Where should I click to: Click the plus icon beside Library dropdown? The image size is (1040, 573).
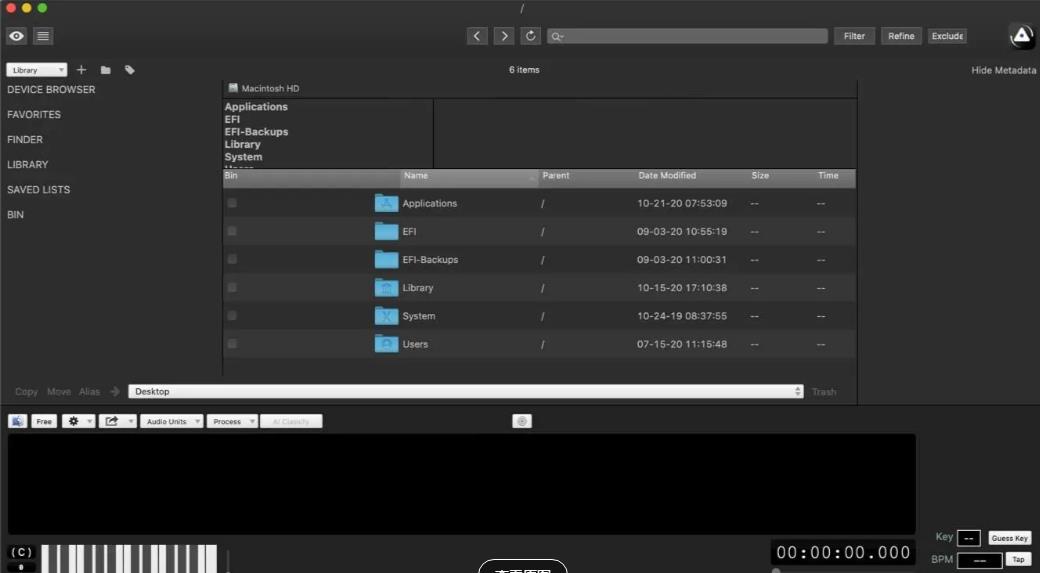click(82, 70)
